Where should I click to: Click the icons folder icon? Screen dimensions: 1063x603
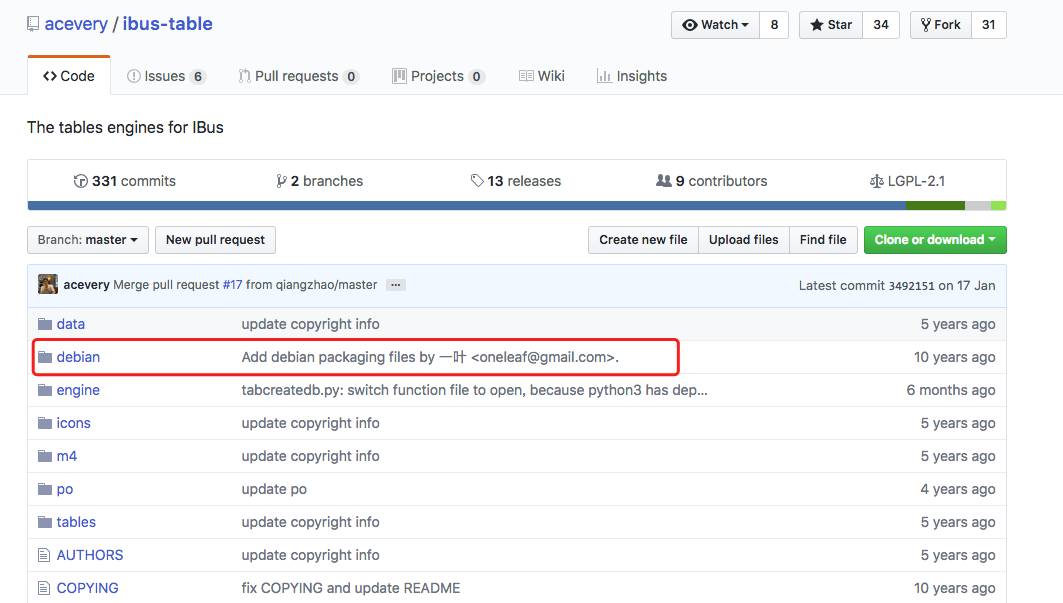coord(45,423)
